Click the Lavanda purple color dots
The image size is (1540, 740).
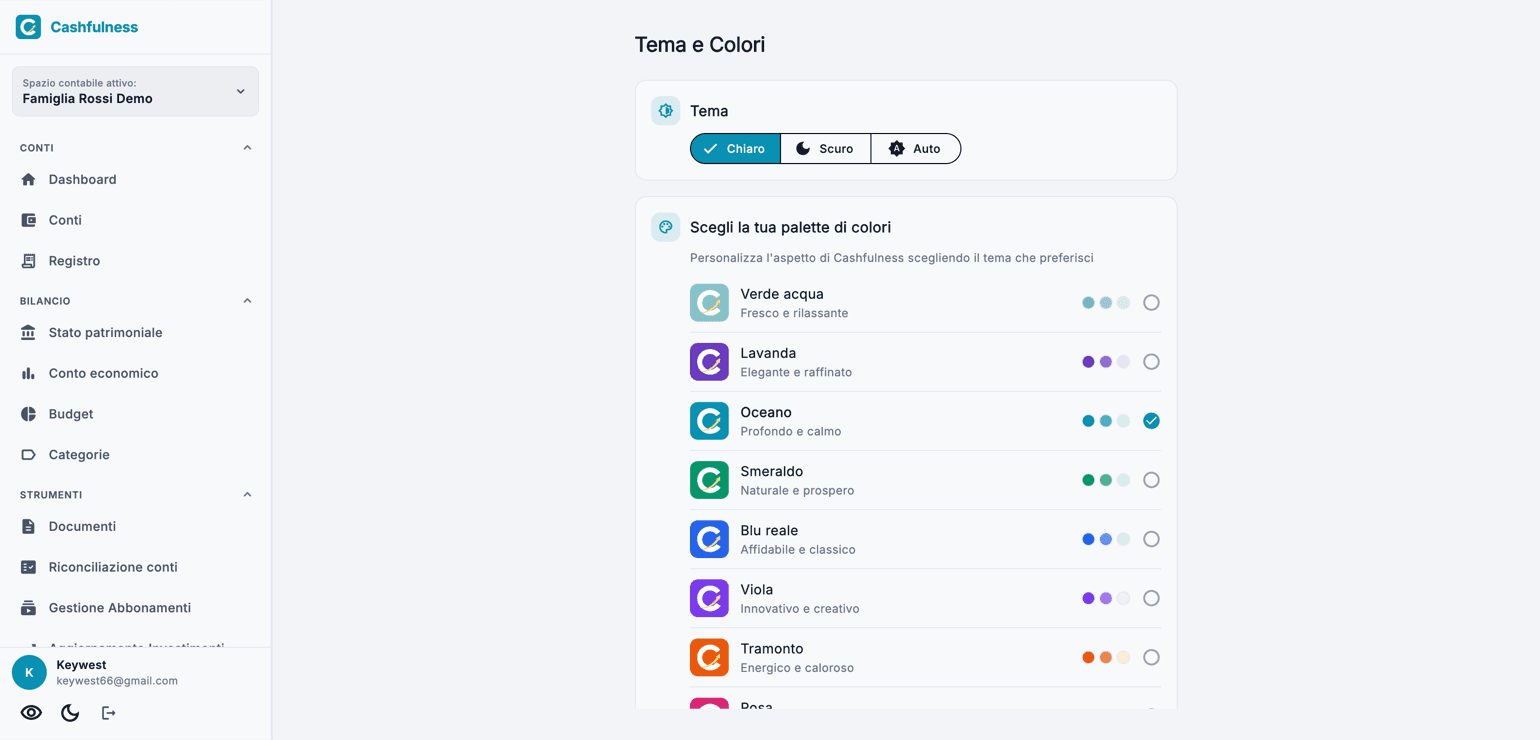click(x=1106, y=362)
